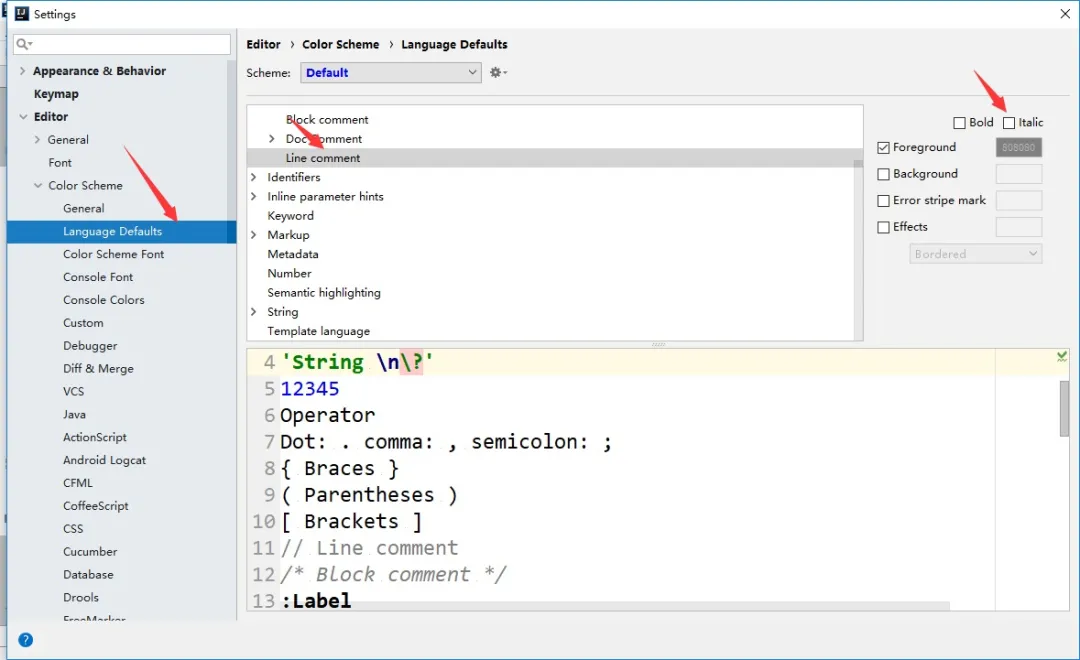The height and width of the screenshot is (660, 1080).
Task: Enable the Bold checkbox
Action: point(960,123)
